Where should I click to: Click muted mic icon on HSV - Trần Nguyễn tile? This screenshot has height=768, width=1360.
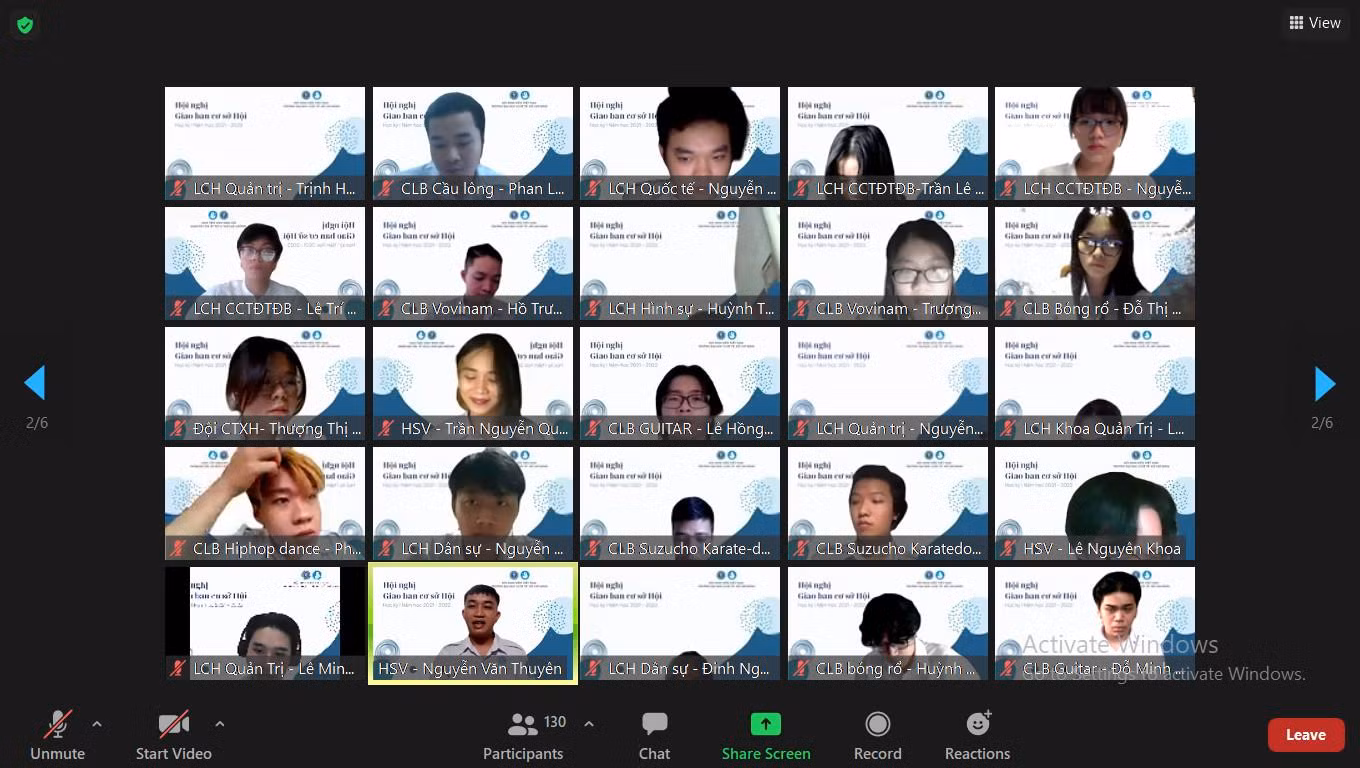tap(387, 429)
